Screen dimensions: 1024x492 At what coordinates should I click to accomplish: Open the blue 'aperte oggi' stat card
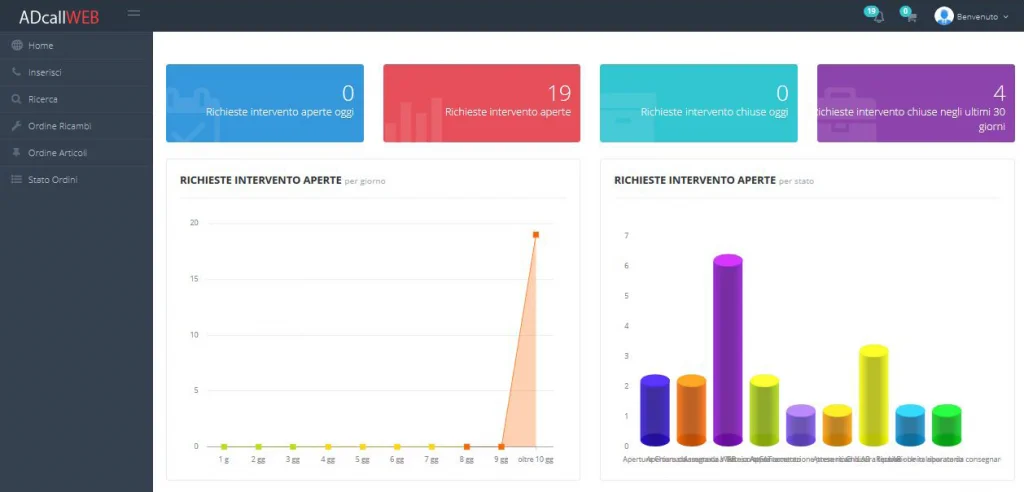pos(264,103)
